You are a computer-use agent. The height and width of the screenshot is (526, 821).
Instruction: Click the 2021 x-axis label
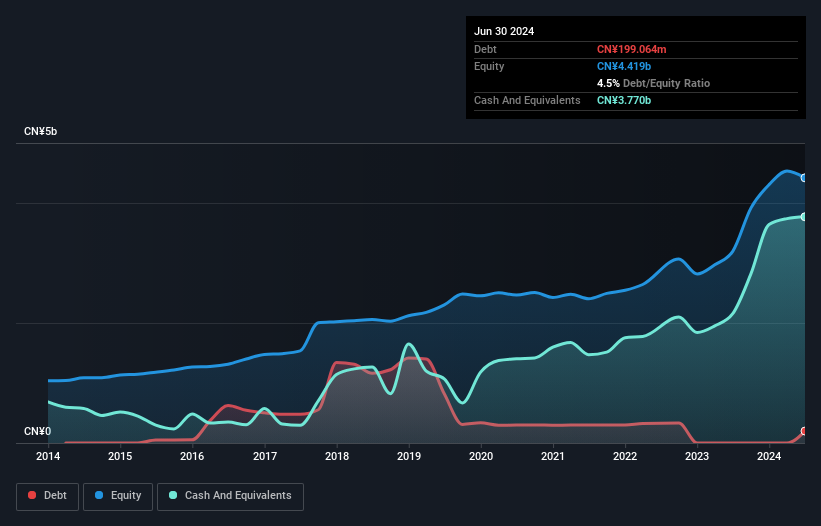(553, 456)
